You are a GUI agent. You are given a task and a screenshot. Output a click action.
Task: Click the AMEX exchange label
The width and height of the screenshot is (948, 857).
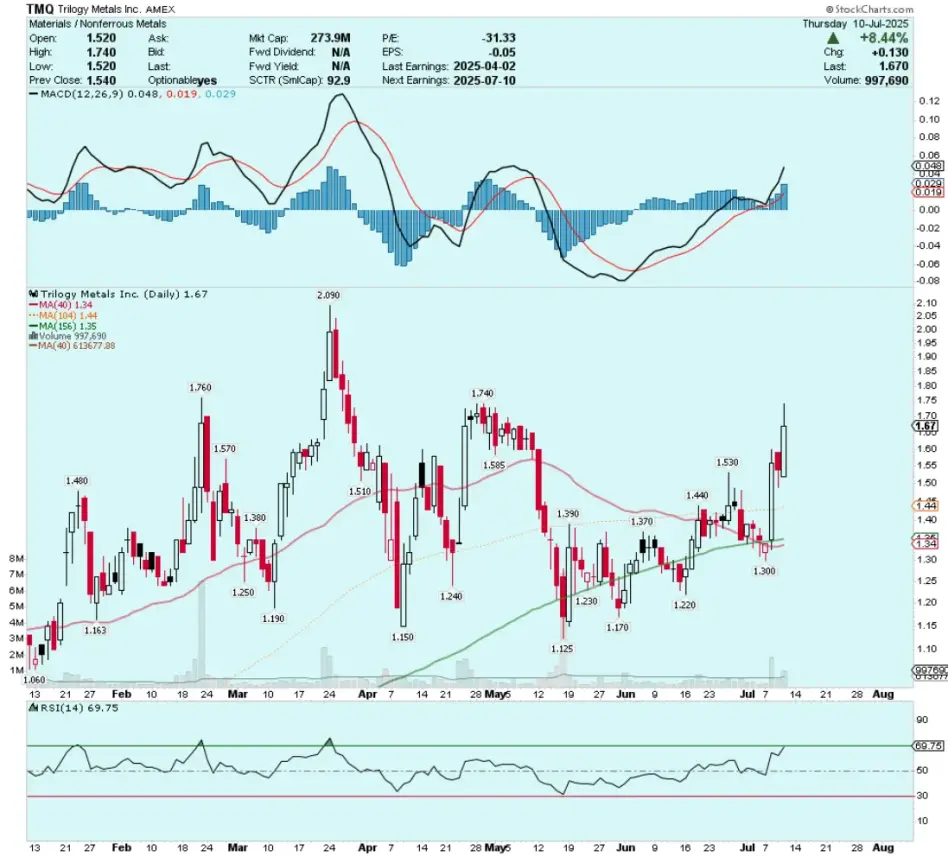pyautogui.click(x=160, y=10)
